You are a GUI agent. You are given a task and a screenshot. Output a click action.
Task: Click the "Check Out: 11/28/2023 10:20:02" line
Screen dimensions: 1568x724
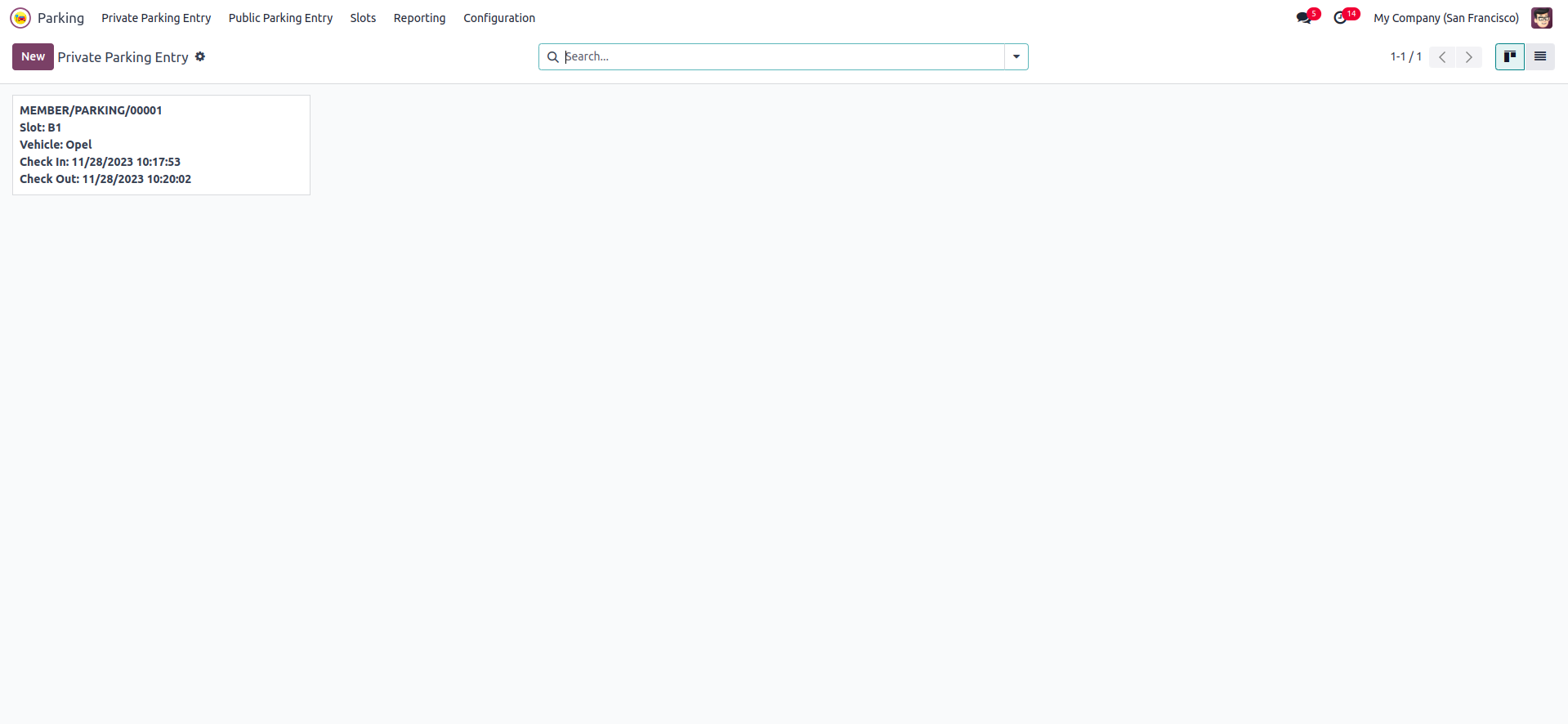[105, 179]
